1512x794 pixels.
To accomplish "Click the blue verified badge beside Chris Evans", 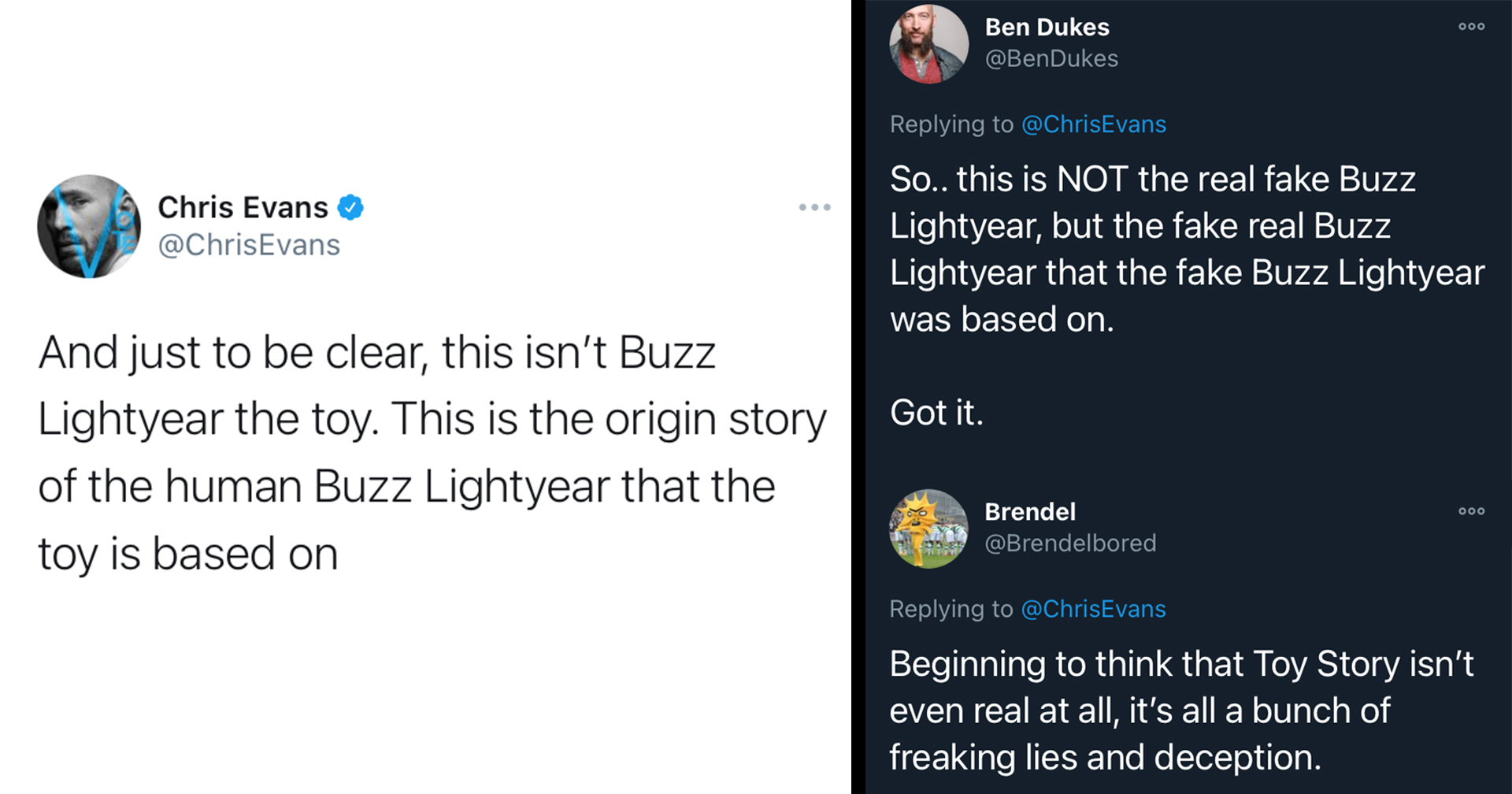I will coord(350,207).
